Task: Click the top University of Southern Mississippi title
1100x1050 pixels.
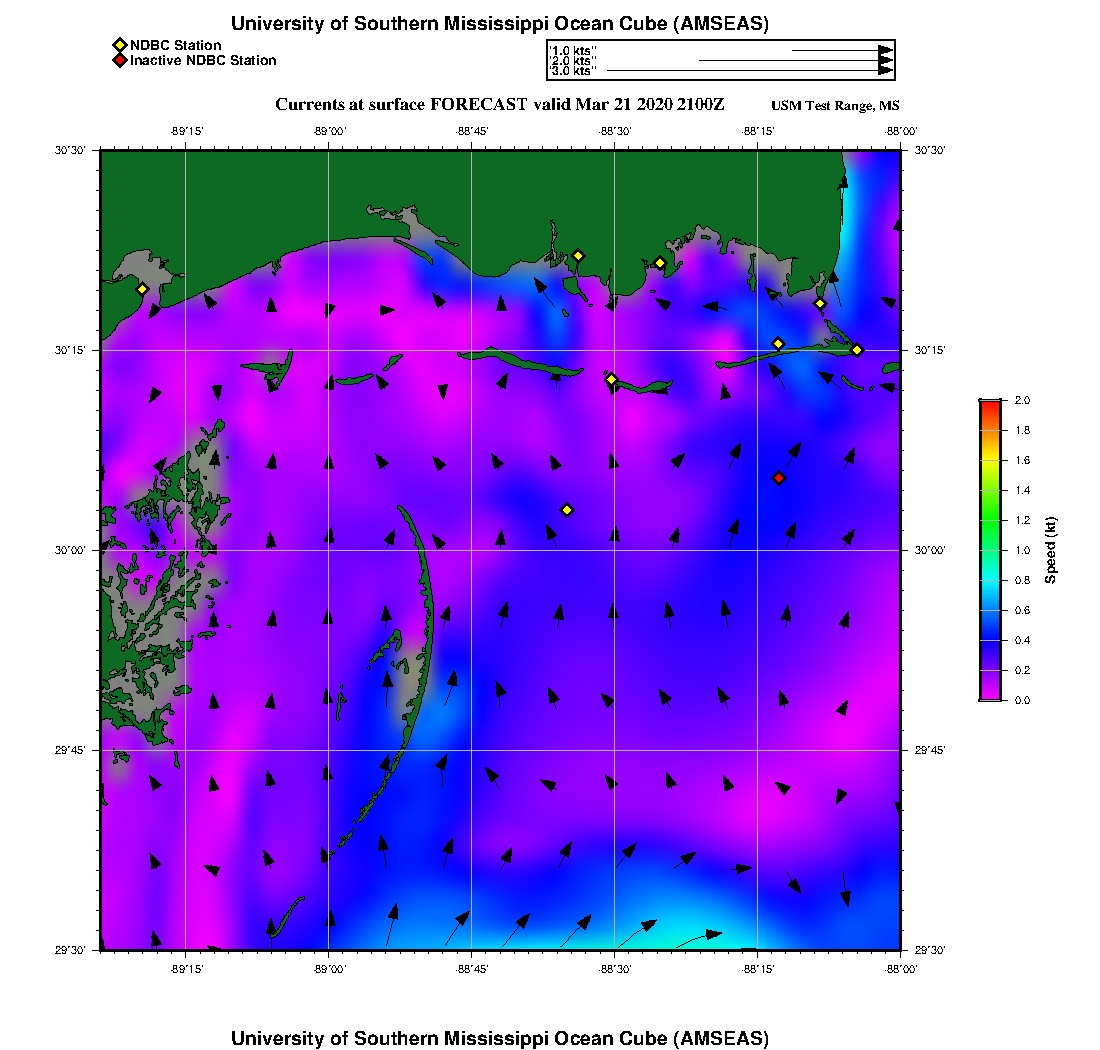Action: click(x=500, y=24)
